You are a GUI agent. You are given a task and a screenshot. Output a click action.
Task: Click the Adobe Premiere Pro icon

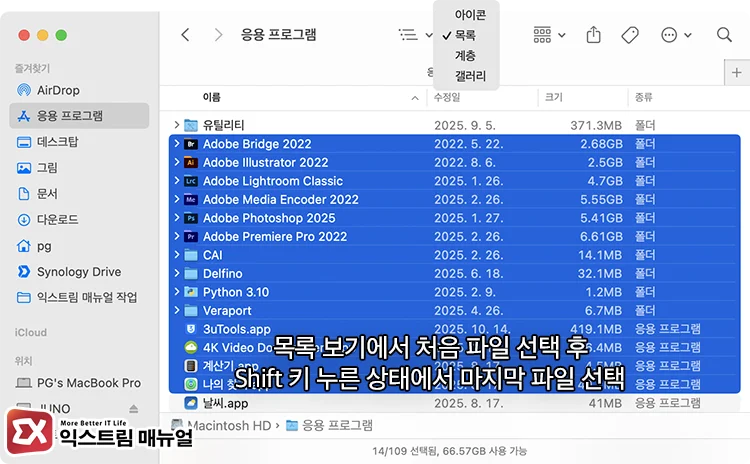pos(191,237)
